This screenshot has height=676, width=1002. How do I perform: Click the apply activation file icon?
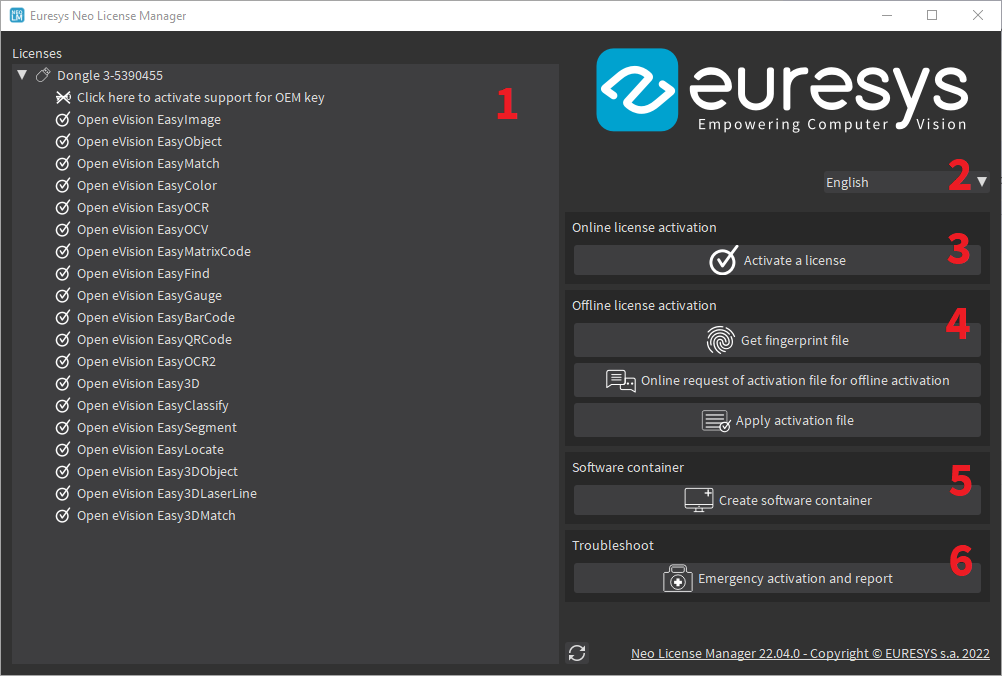(716, 420)
